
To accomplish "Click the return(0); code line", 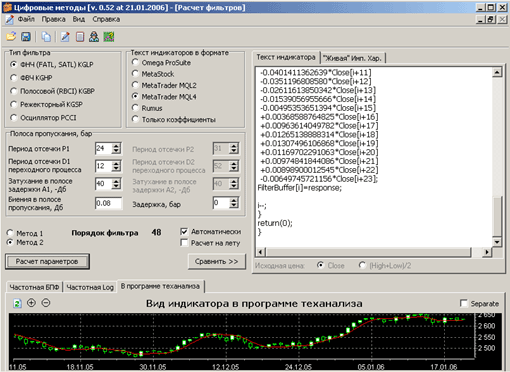I will coord(275,223).
